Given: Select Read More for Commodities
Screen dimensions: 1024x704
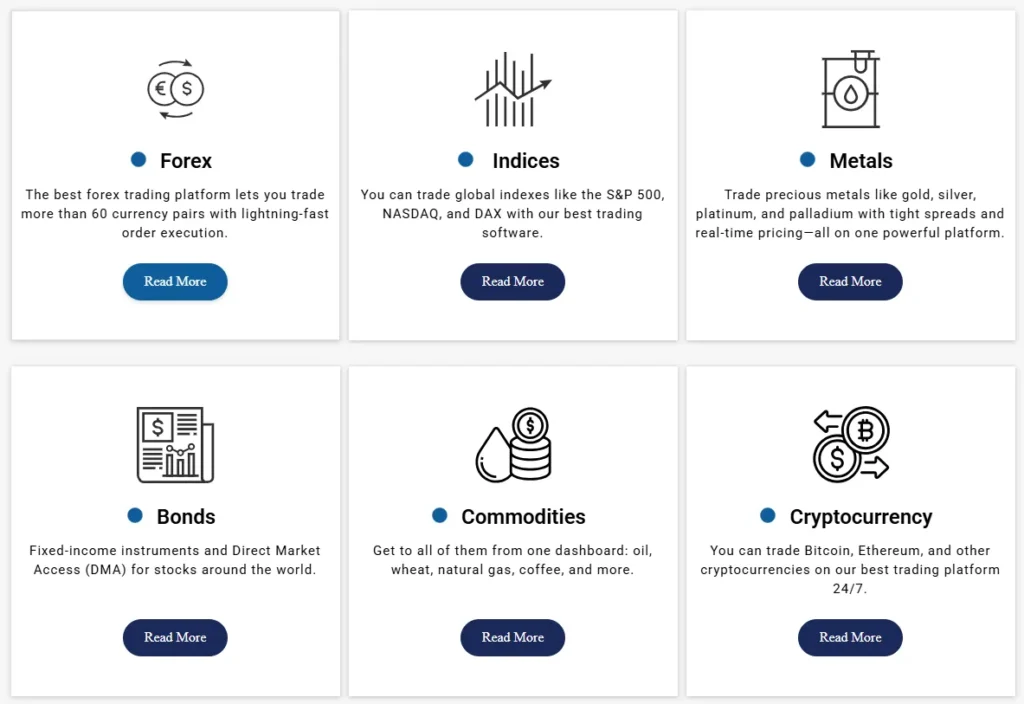Looking at the screenshot, I should [512, 638].
